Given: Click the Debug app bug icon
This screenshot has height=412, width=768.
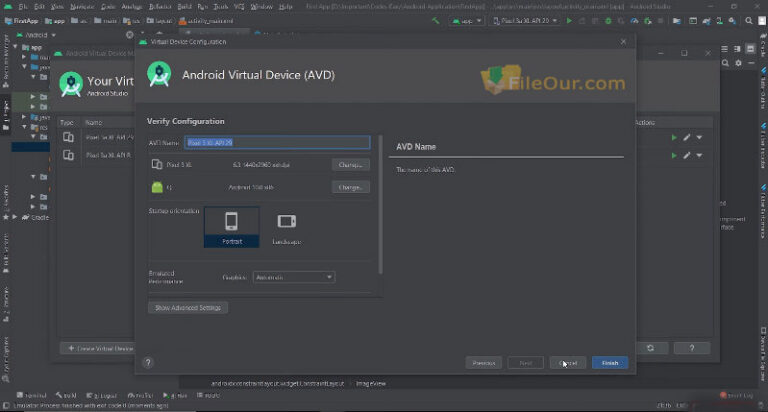Looking at the screenshot, I should point(608,21).
